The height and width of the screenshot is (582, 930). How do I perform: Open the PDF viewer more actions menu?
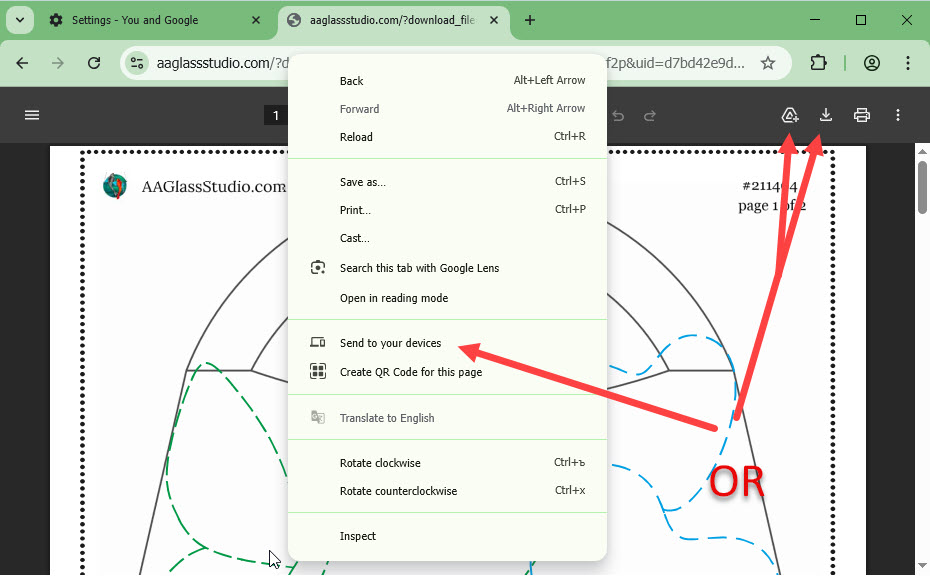point(898,115)
